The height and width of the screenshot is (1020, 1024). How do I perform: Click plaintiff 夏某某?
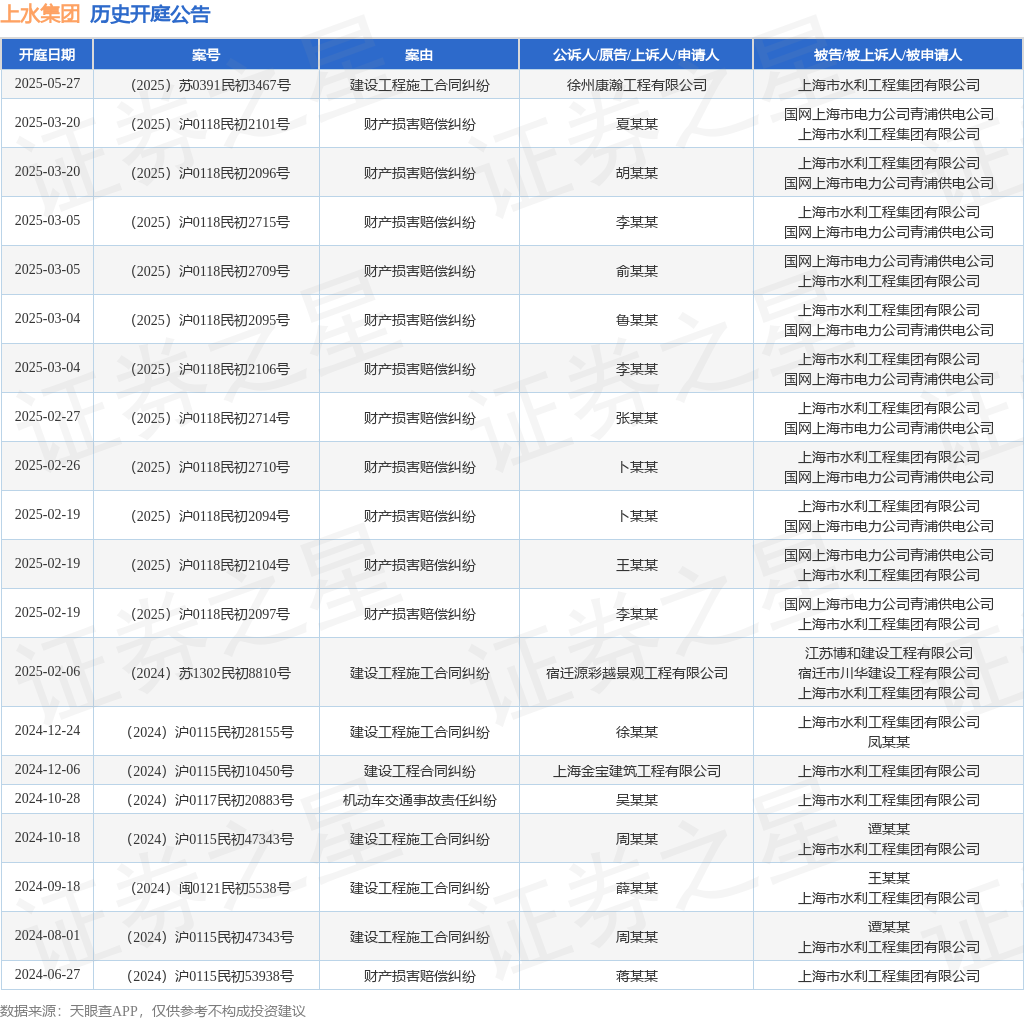[x=637, y=124]
